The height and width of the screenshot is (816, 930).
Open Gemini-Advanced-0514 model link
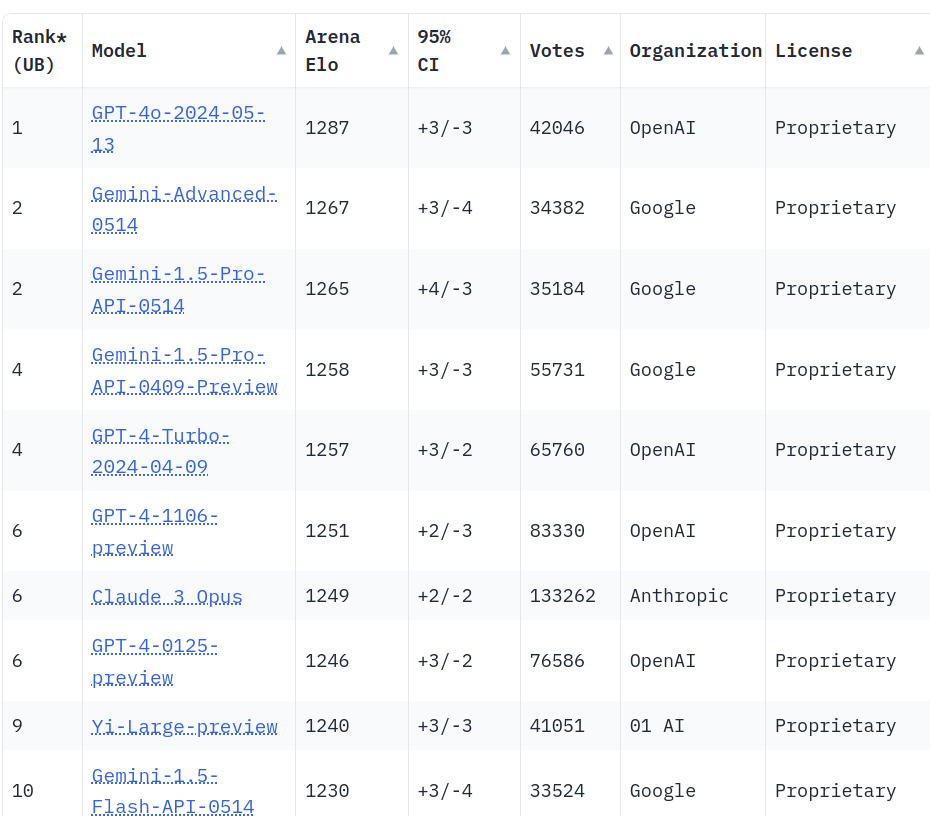pyautogui.click(x=184, y=209)
